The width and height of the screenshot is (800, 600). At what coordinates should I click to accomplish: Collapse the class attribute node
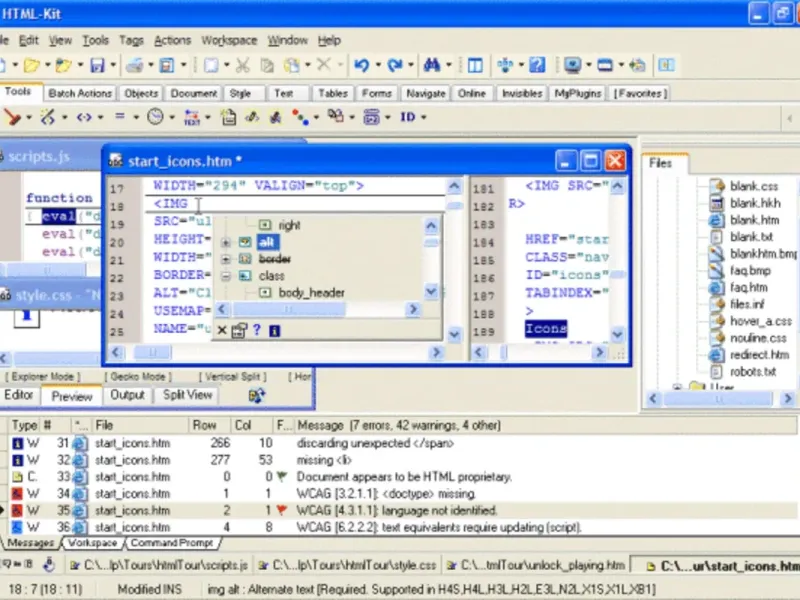pos(226,276)
